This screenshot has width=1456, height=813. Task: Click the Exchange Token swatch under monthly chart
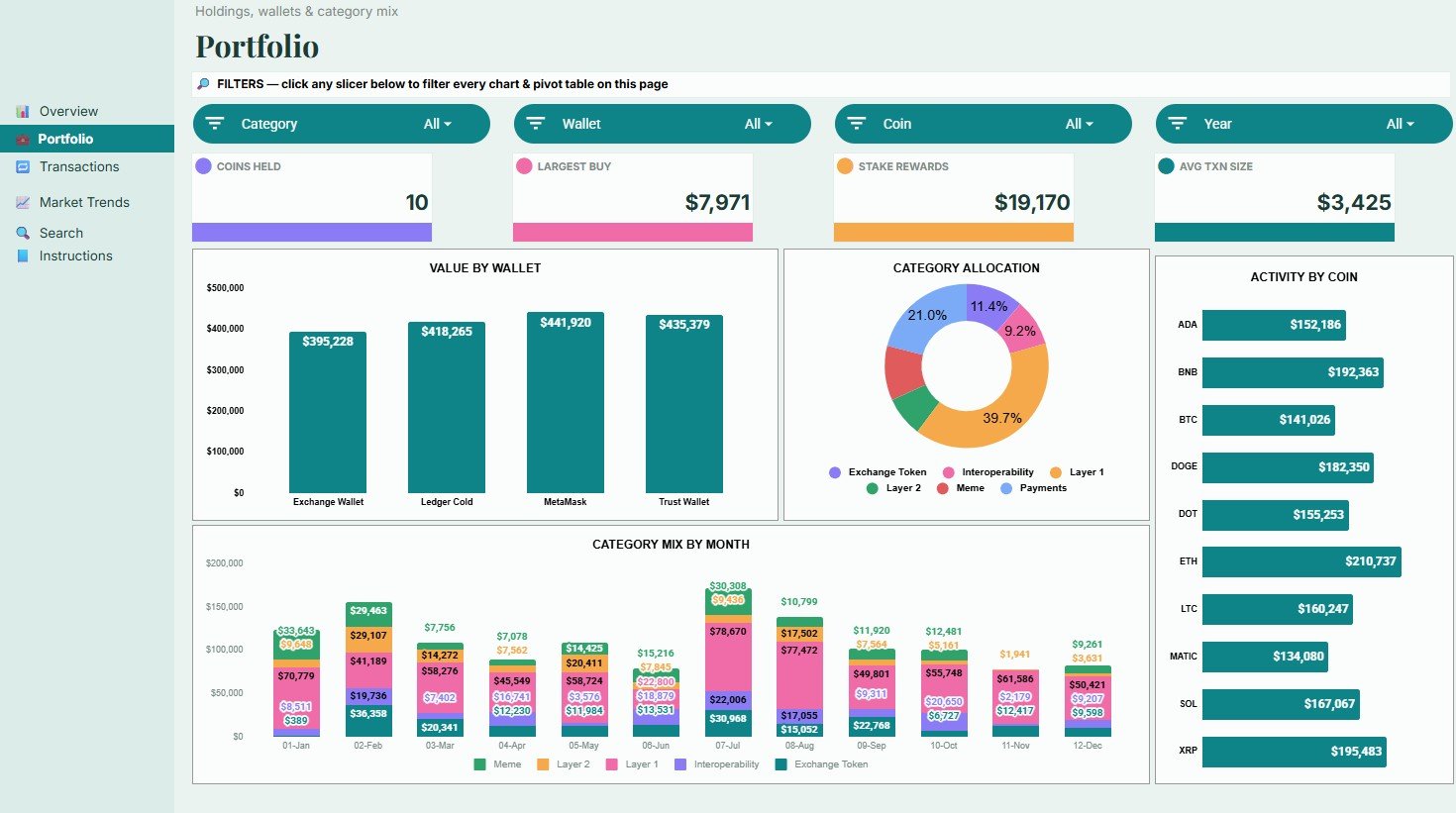[x=780, y=764]
